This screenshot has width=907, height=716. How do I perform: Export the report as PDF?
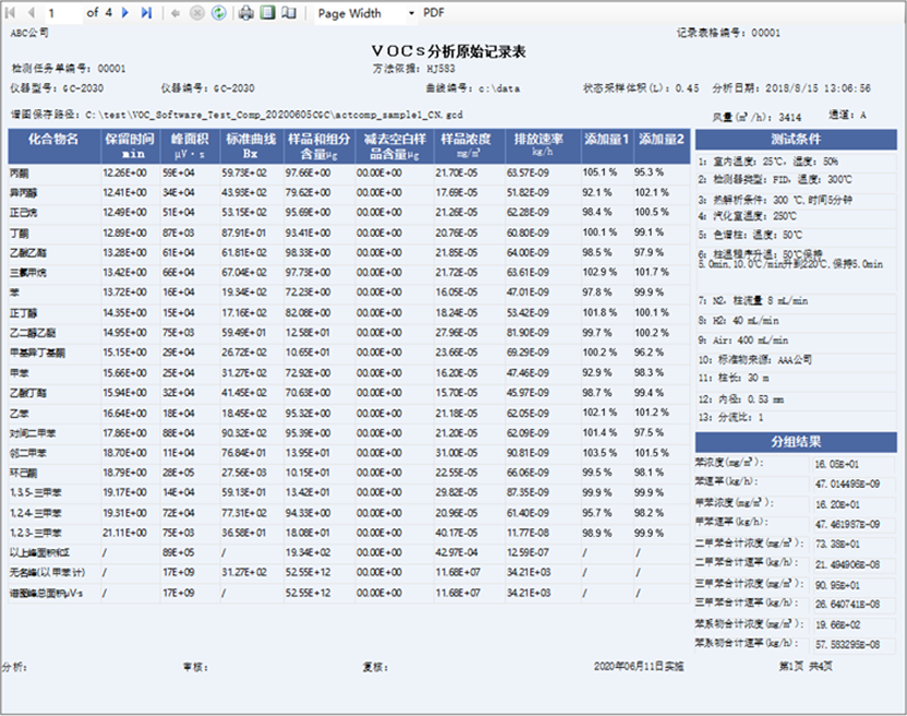click(434, 13)
